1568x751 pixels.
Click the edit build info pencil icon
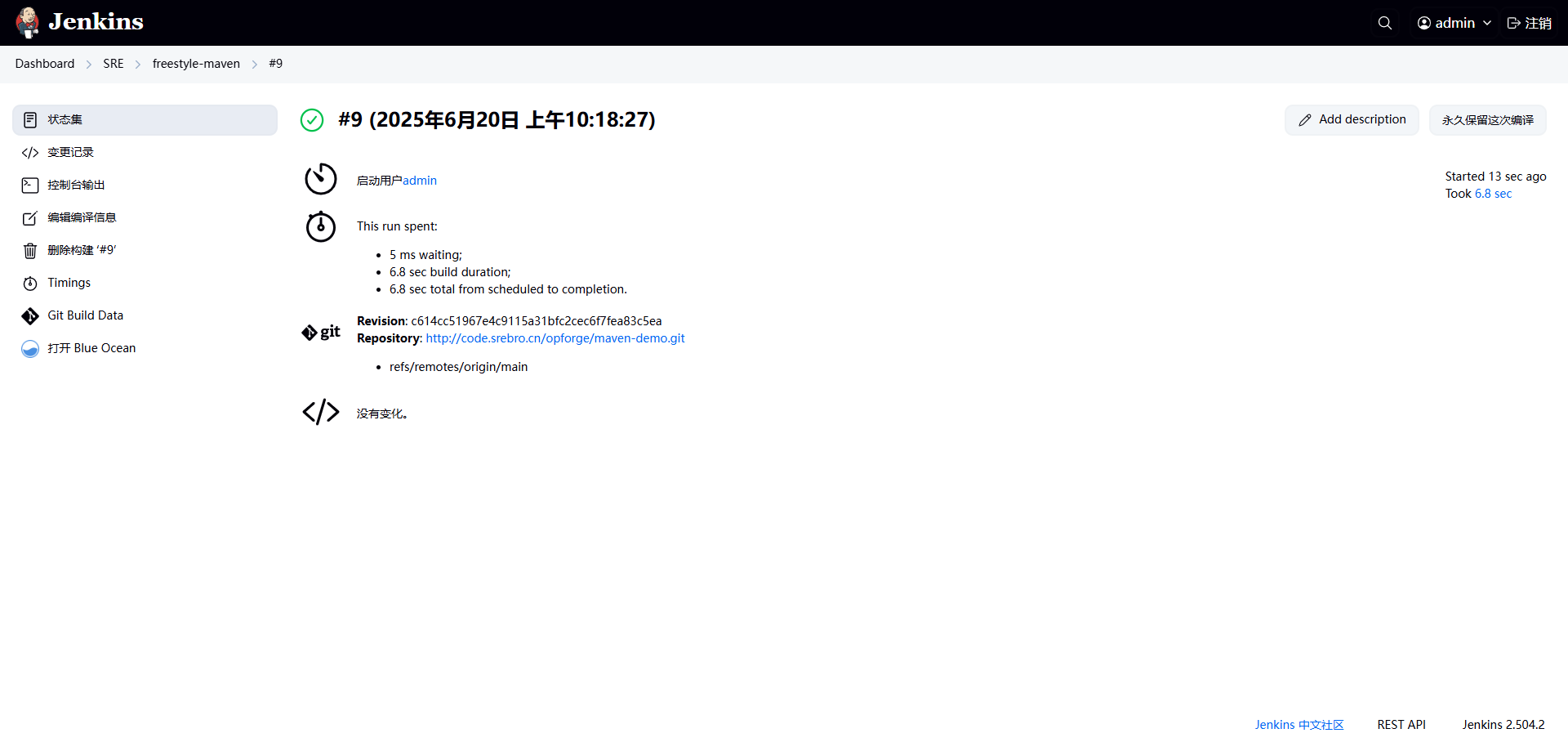point(30,218)
